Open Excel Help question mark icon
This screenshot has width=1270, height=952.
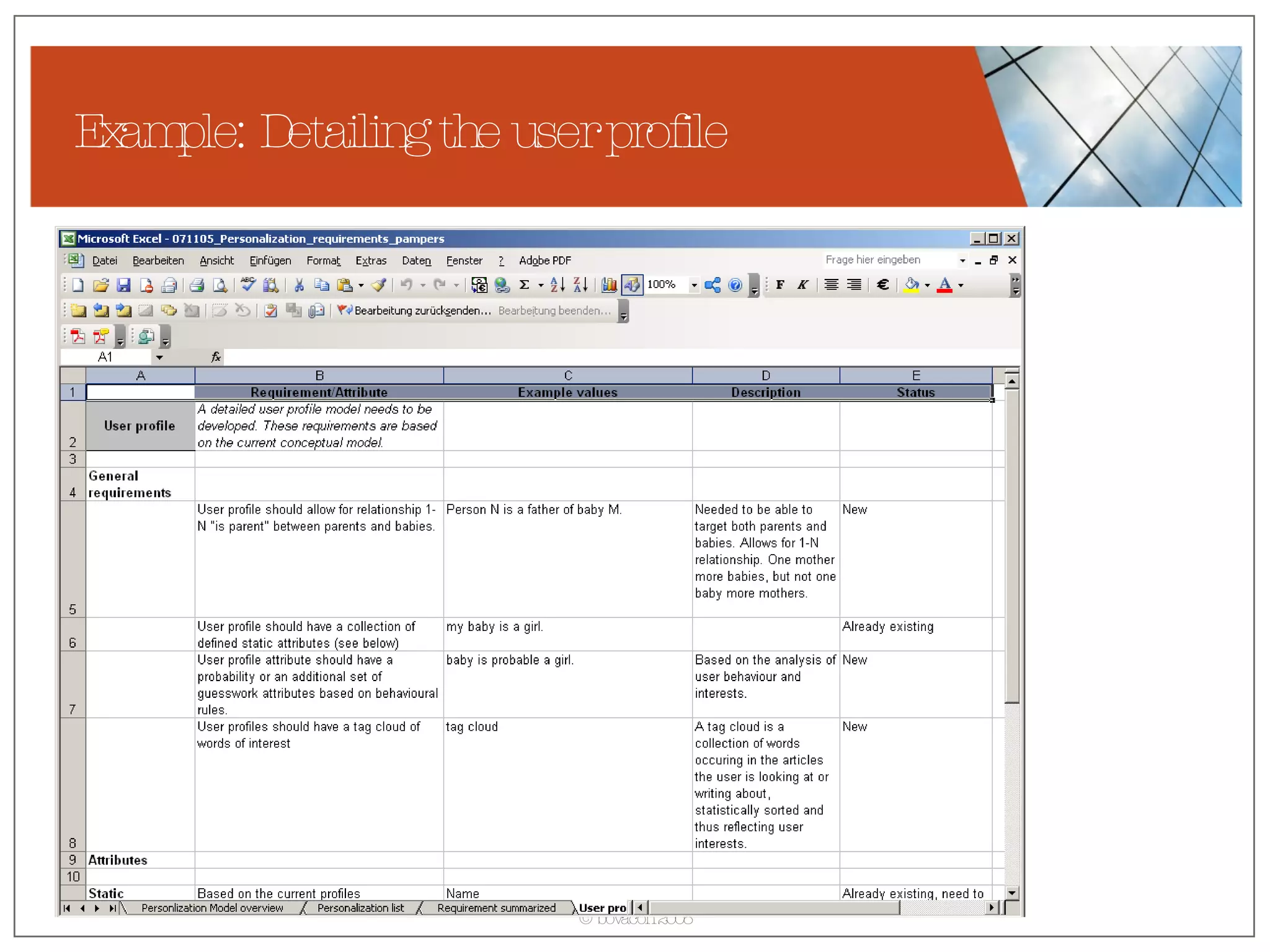pos(735,285)
